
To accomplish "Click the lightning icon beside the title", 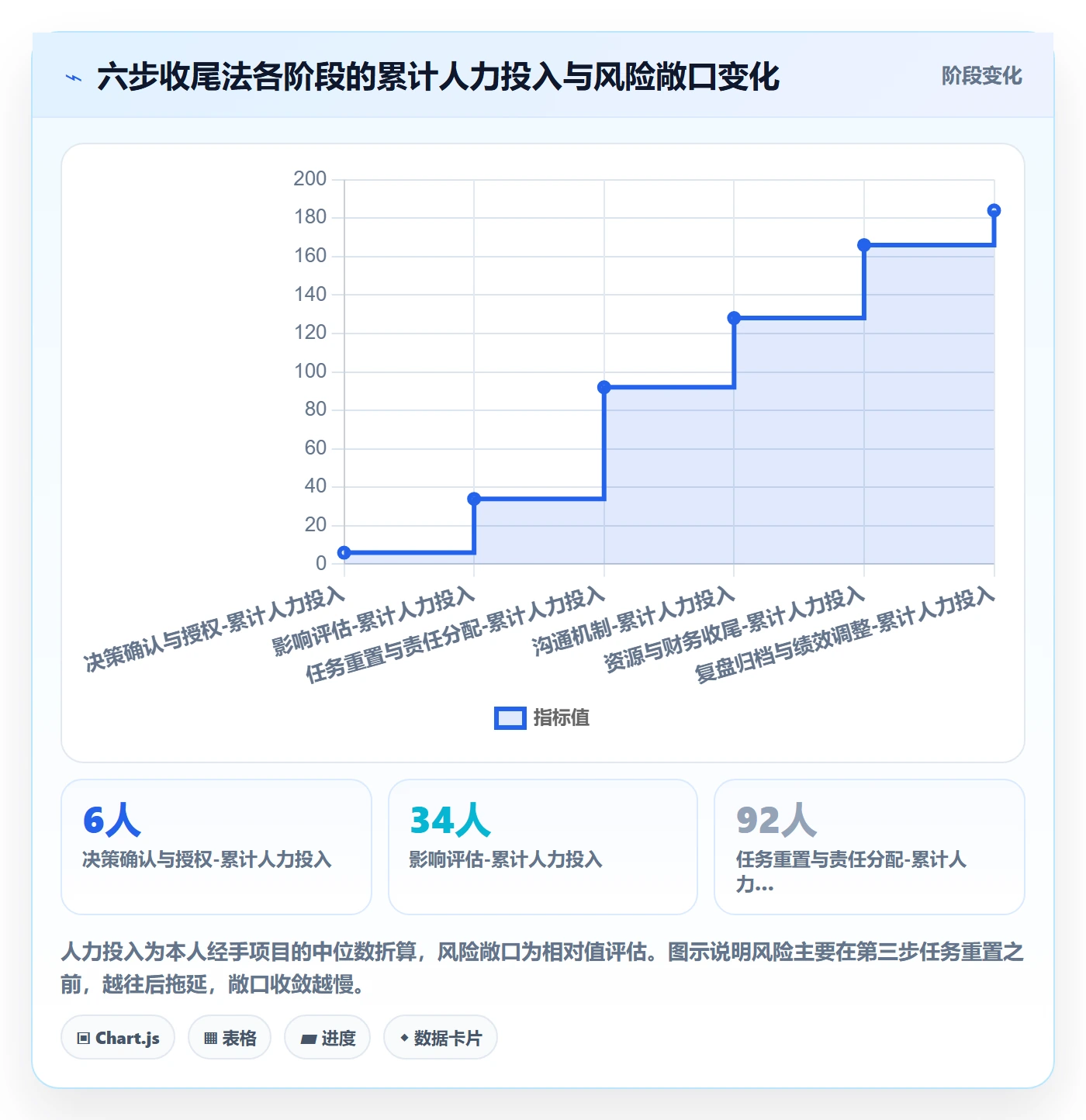I will (x=74, y=78).
